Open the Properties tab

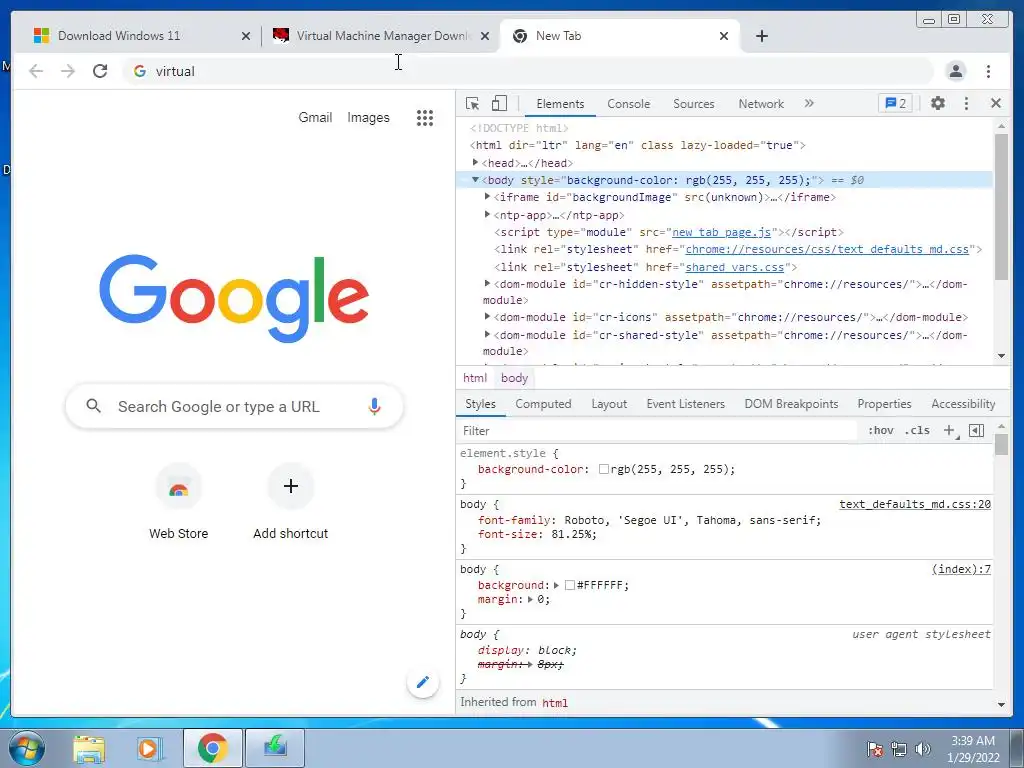[884, 404]
